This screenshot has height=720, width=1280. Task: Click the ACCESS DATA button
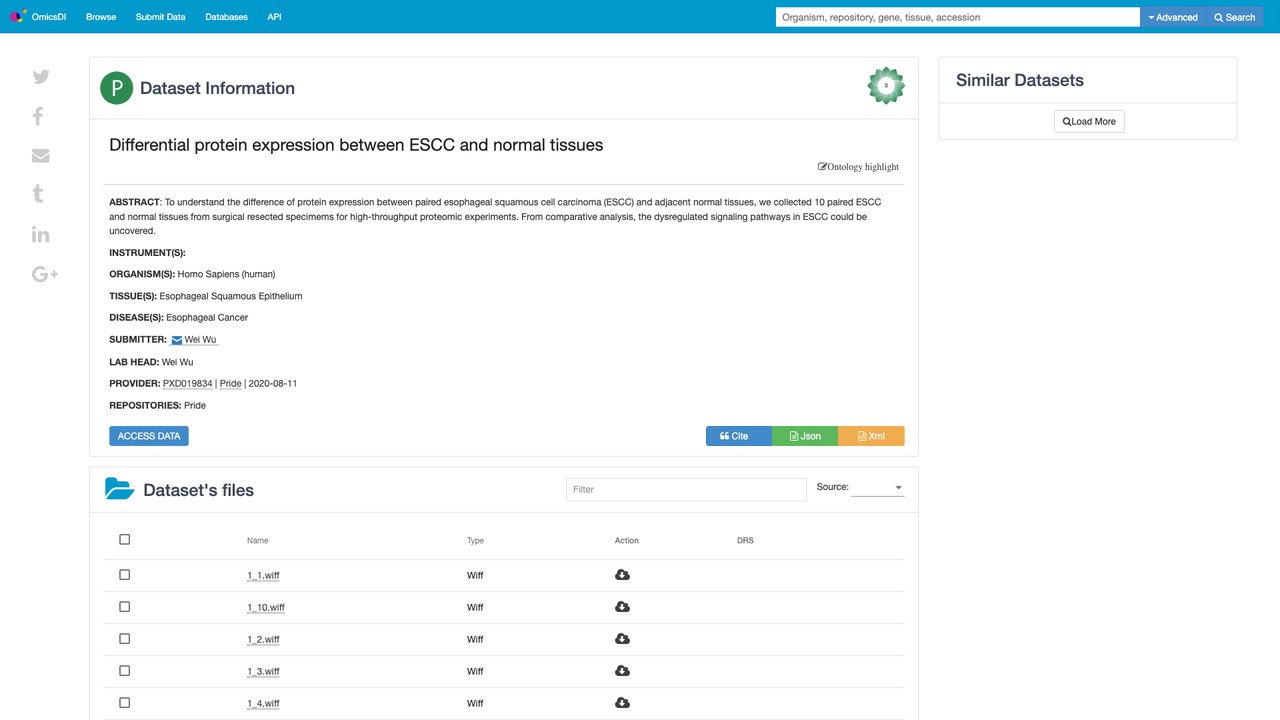[x=149, y=436]
